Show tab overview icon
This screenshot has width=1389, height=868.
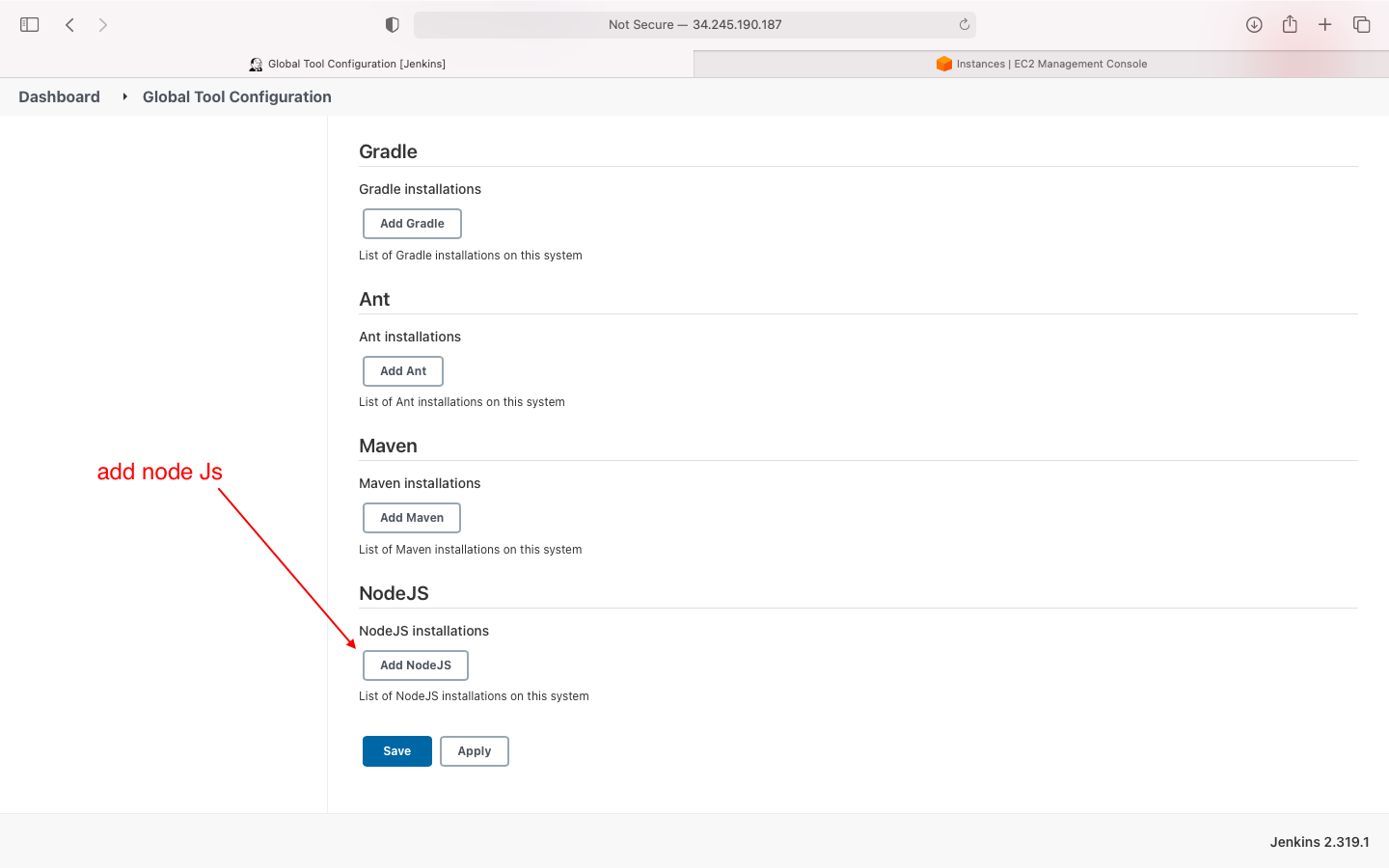1362,25
